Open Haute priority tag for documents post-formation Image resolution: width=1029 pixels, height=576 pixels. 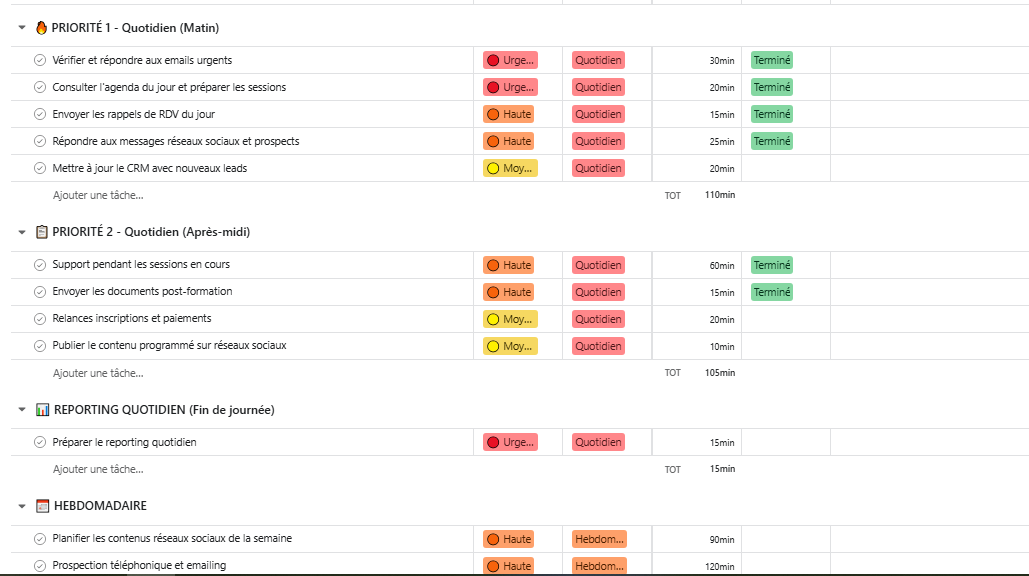point(509,292)
